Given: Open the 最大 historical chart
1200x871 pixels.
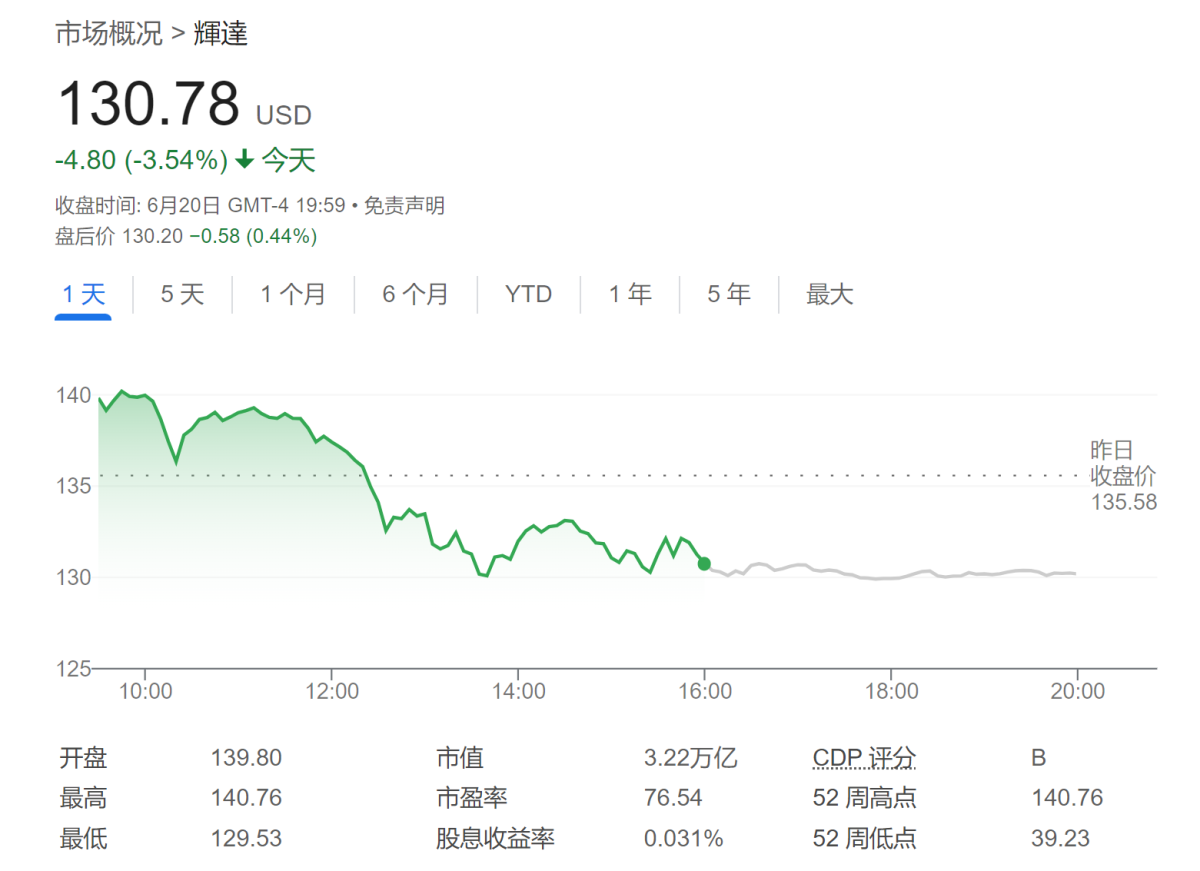Looking at the screenshot, I should [831, 293].
